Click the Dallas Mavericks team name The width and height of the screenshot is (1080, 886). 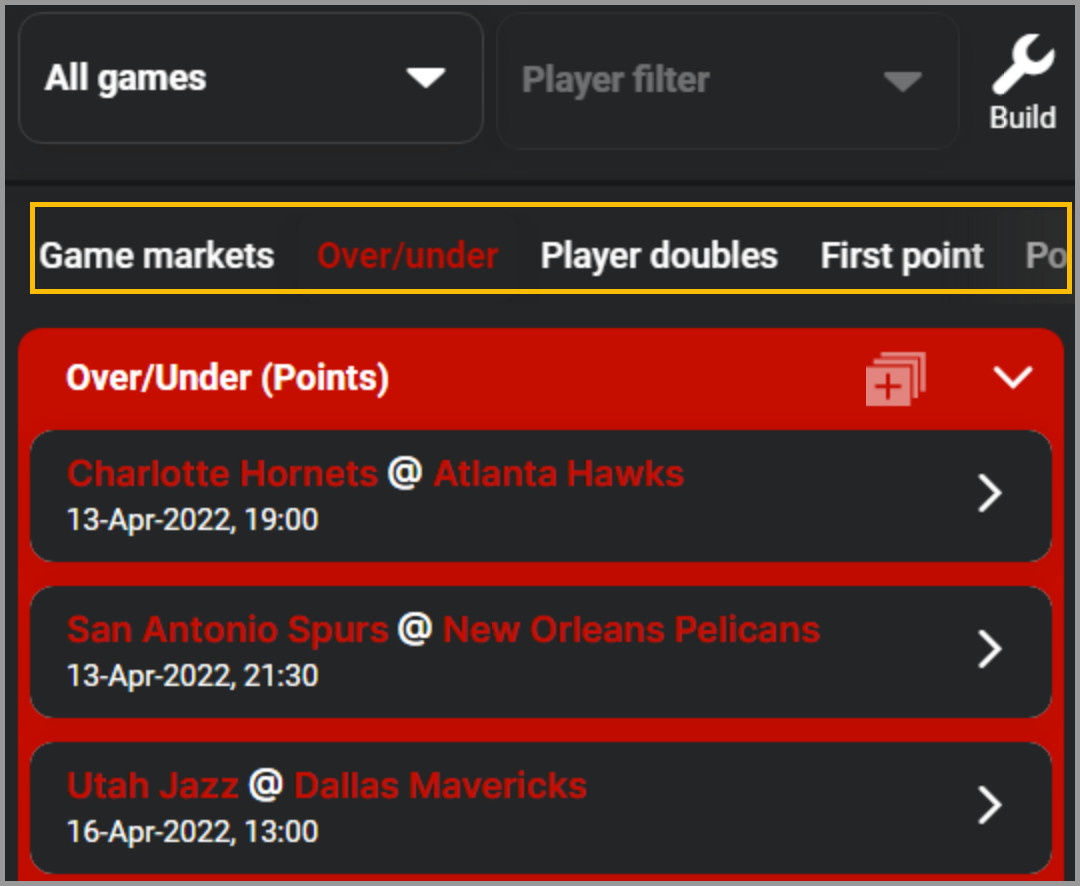(441, 785)
